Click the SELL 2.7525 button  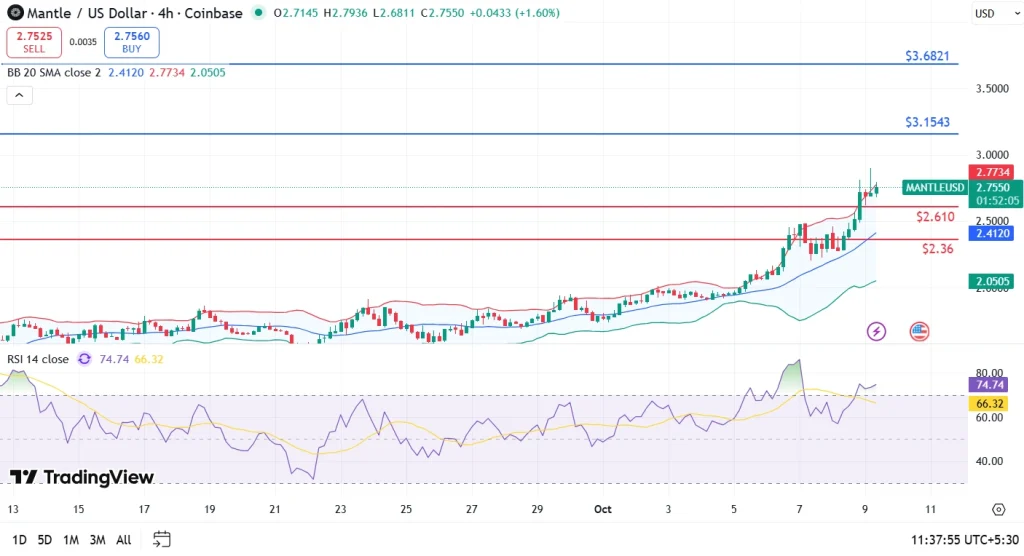pyautogui.click(x=33, y=42)
